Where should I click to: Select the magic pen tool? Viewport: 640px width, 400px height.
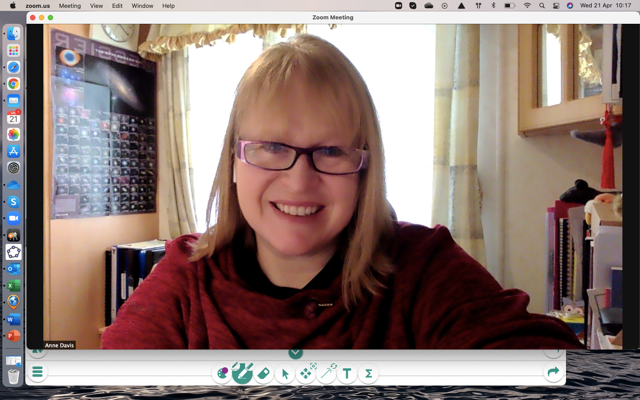click(243, 373)
